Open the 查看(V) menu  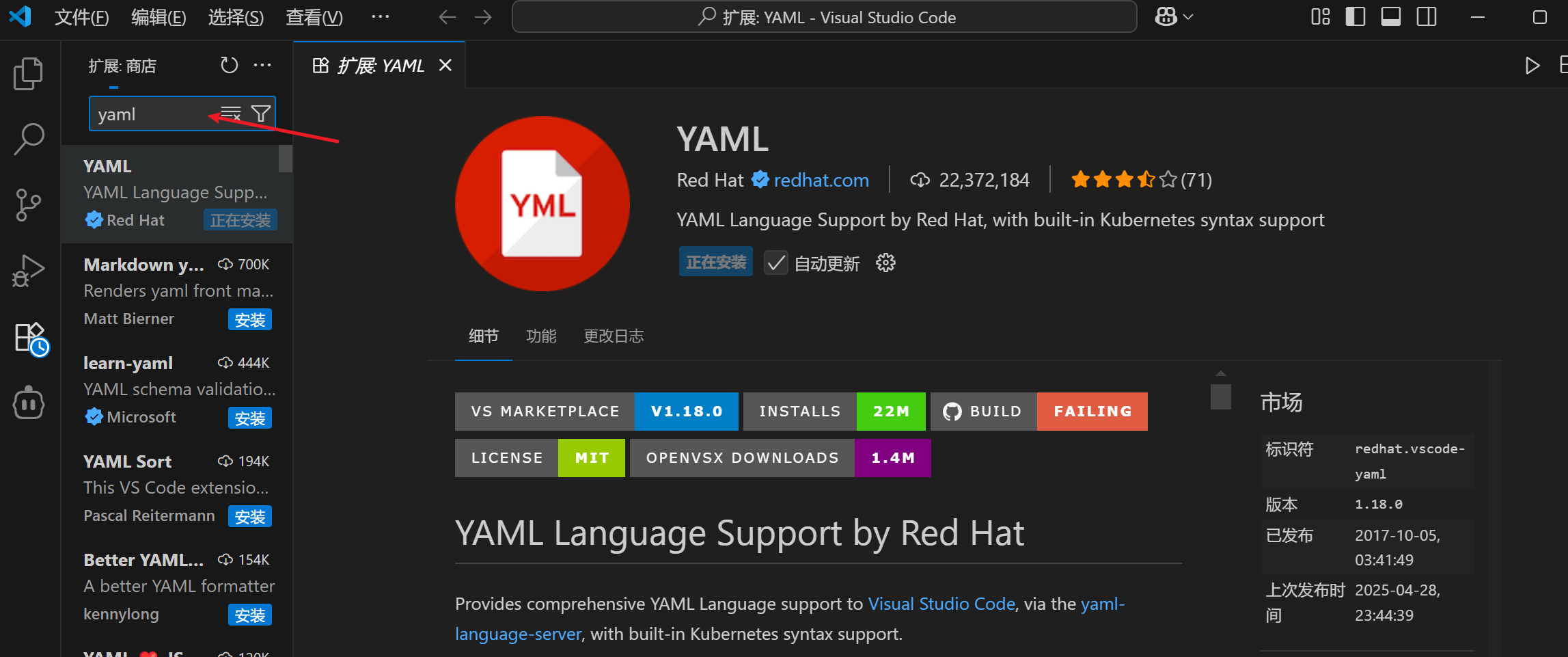pos(314,17)
